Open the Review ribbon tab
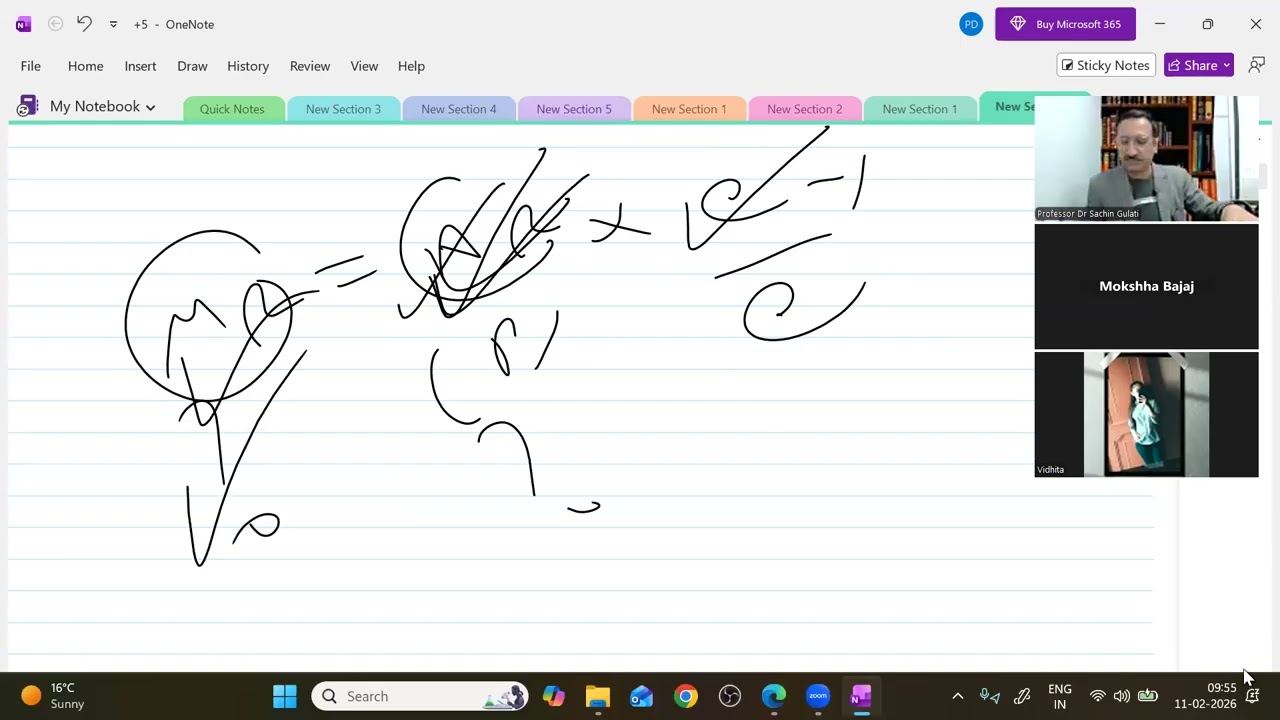Viewport: 1280px width, 720px height. 310,66
